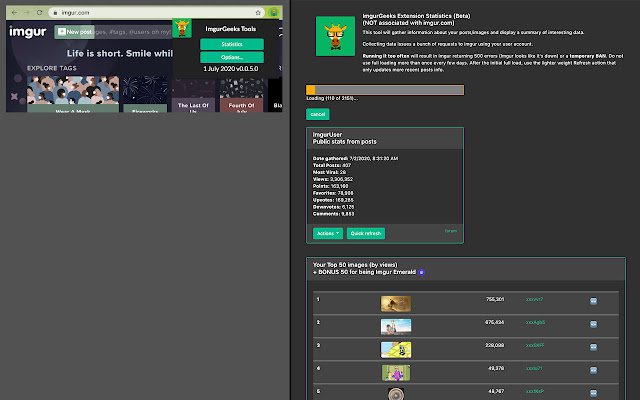
Task: Open the image link in row 4
Action: pos(534,368)
